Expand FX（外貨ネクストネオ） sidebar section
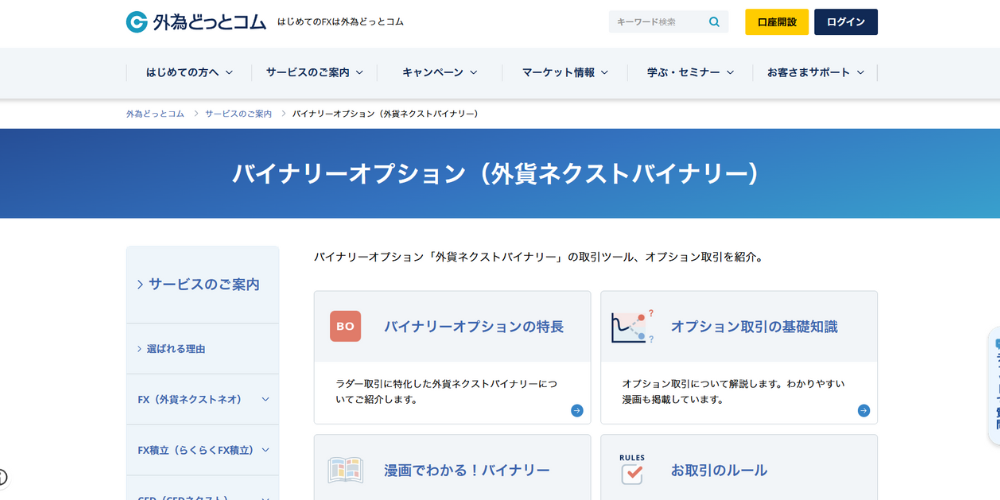This screenshot has width=1000, height=500. pos(203,399)
